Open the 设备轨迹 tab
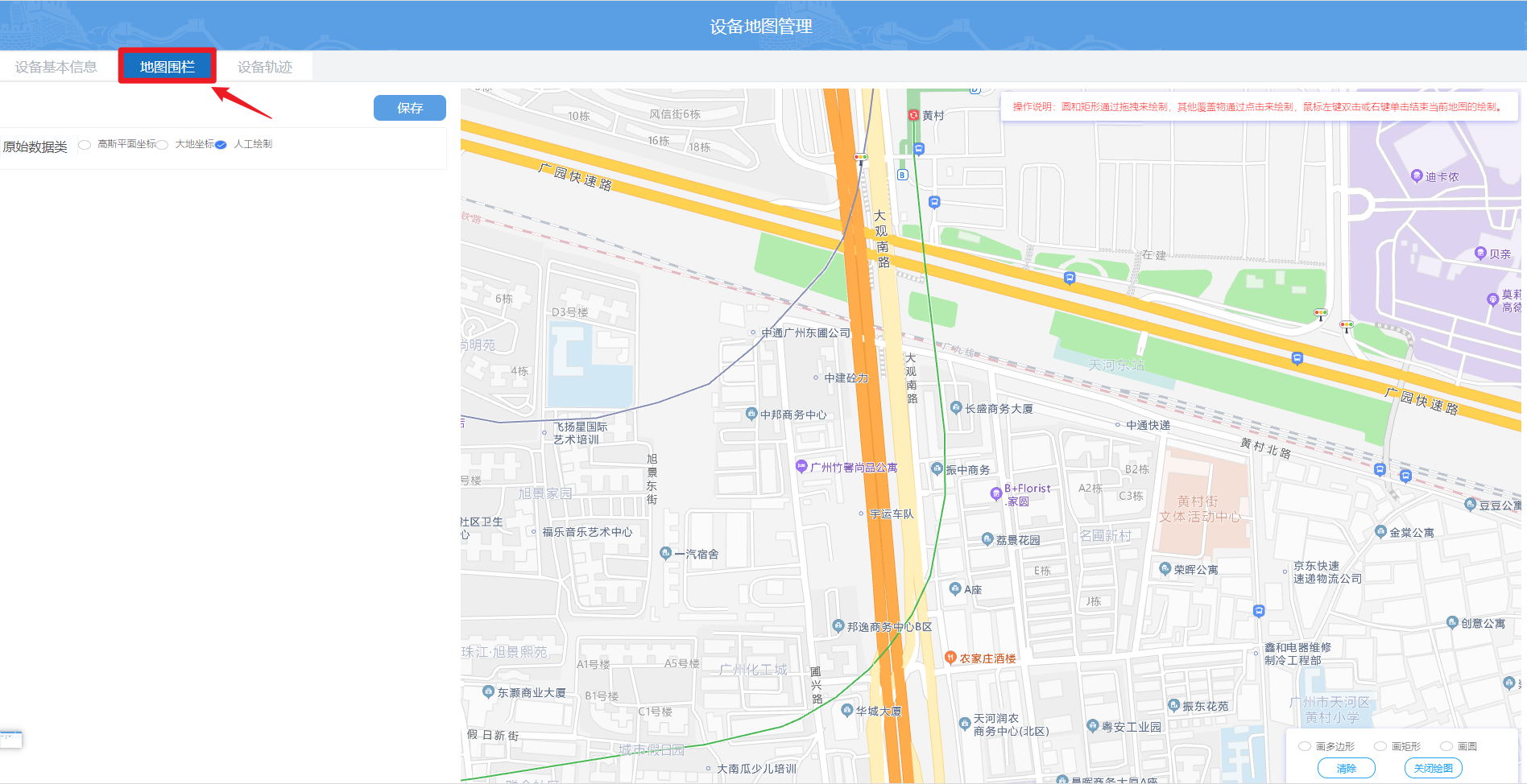The width and height of the screenshot is (1527, 784). point(265,67)
